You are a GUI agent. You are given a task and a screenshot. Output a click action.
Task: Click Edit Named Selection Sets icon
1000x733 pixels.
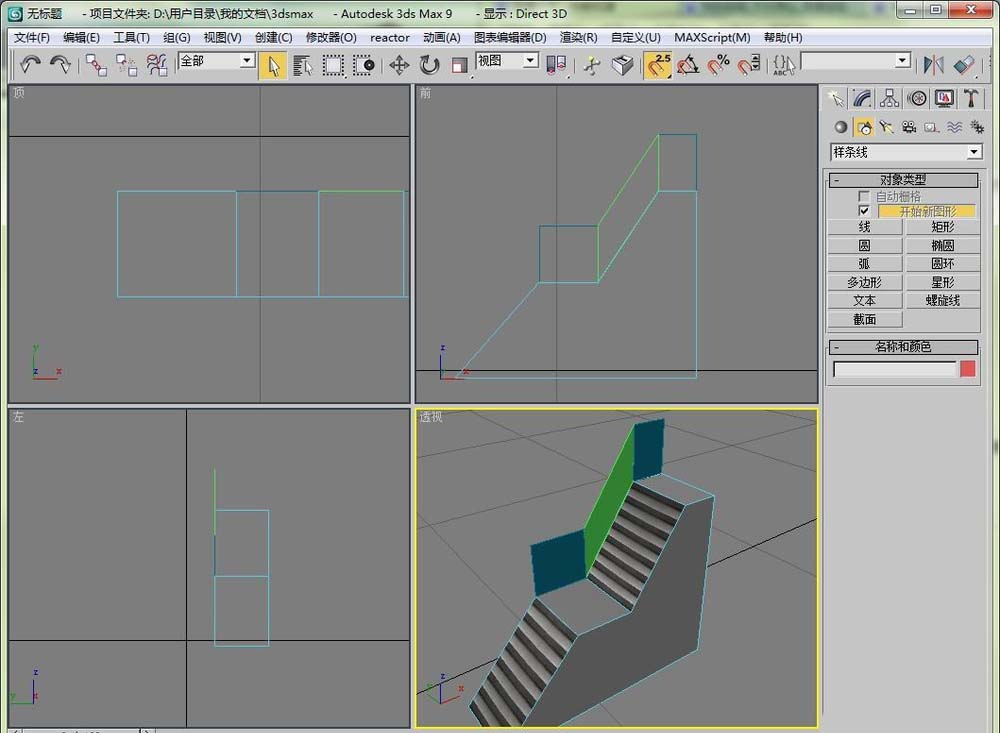coord(784,65)
